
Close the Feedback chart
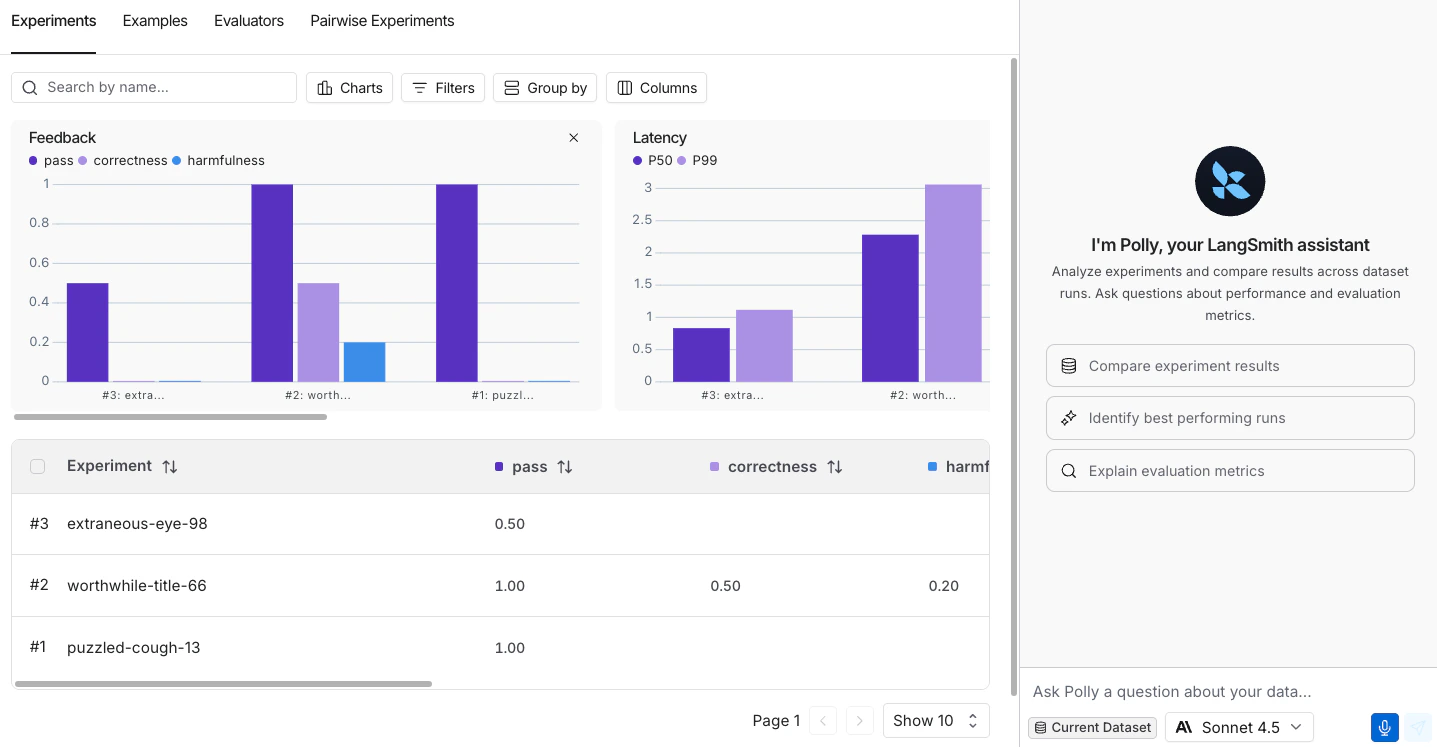point(573,137)
